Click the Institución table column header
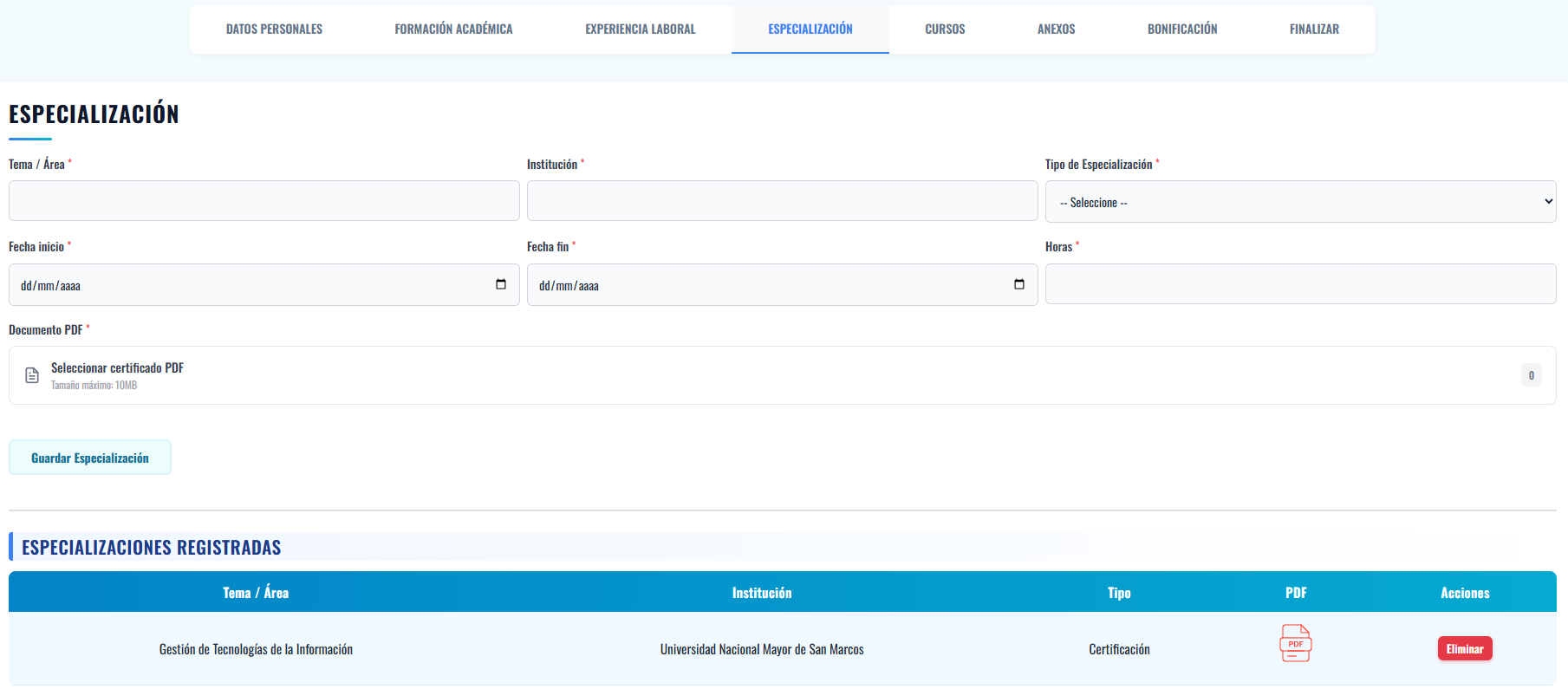This screenshot has height=689, width=1568. [x=762, y=593]
